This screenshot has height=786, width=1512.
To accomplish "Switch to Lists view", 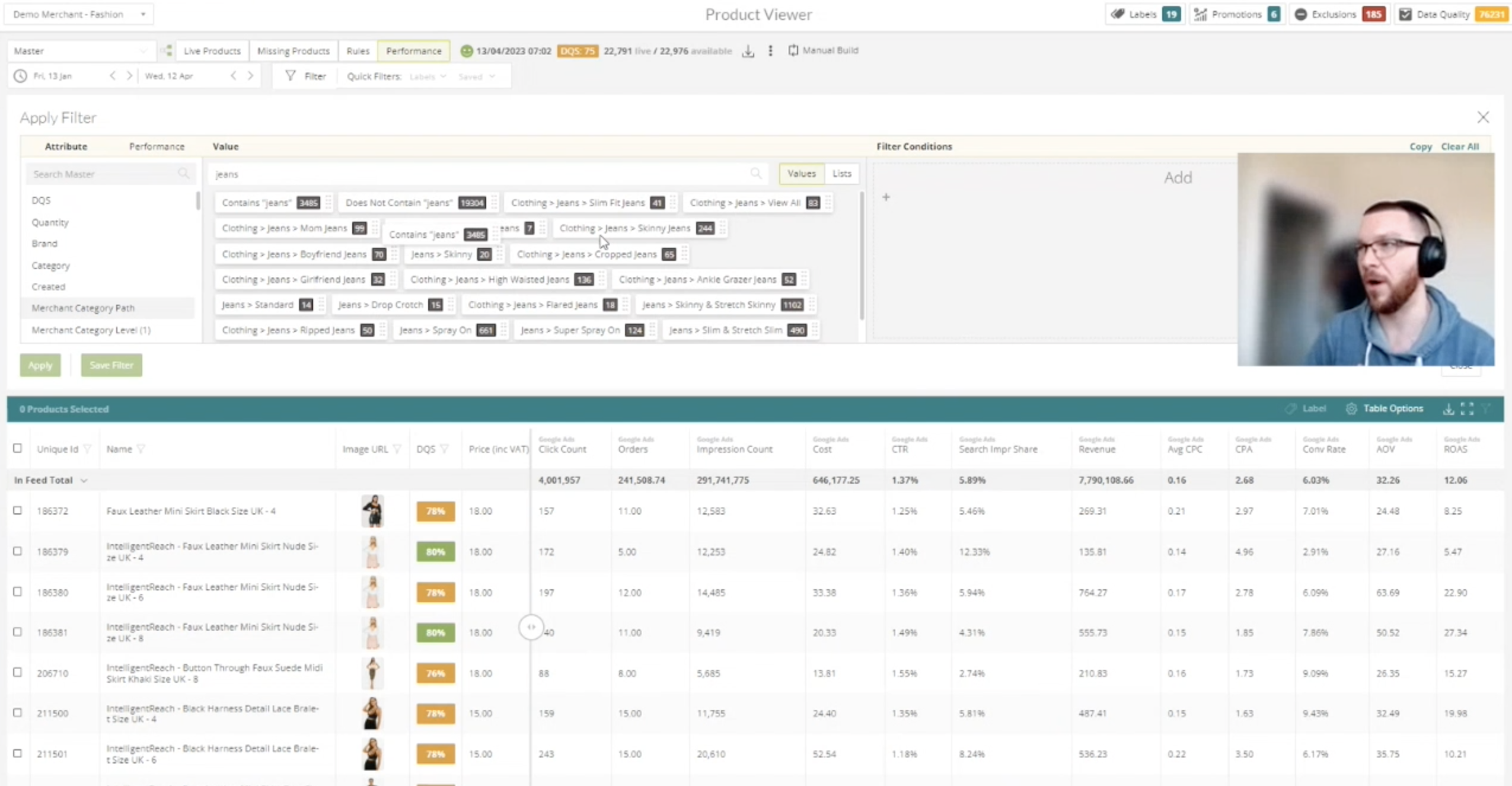I will 842,174.
